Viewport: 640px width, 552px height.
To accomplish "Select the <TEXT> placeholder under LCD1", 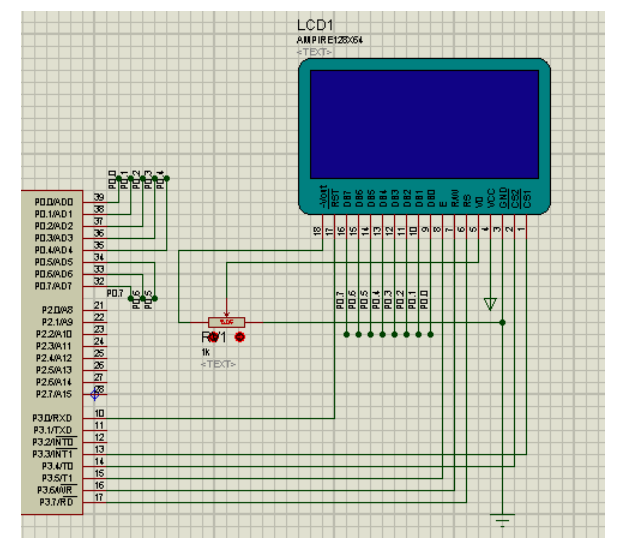I will coord(314,52).
